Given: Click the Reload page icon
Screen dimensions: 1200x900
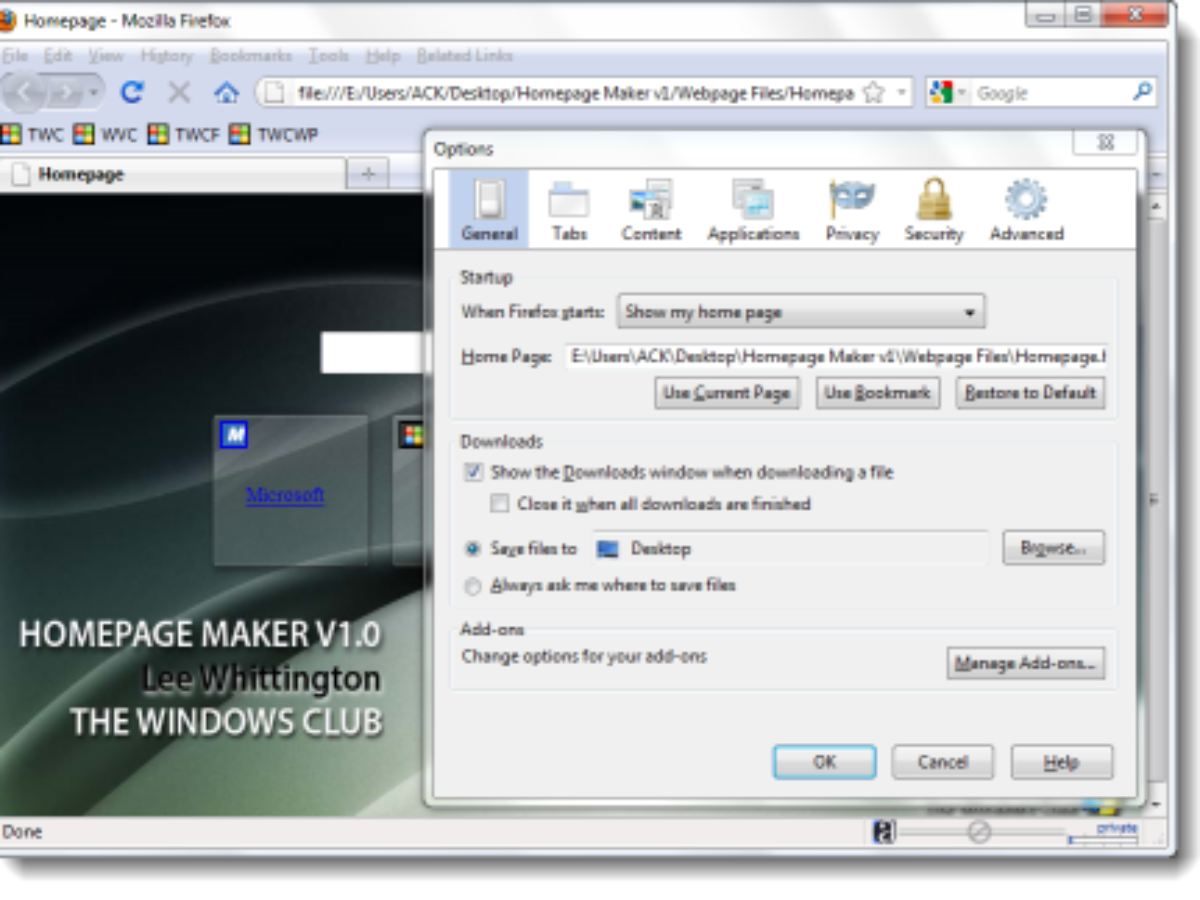Looking at the screenshot, I should (132, 93).
